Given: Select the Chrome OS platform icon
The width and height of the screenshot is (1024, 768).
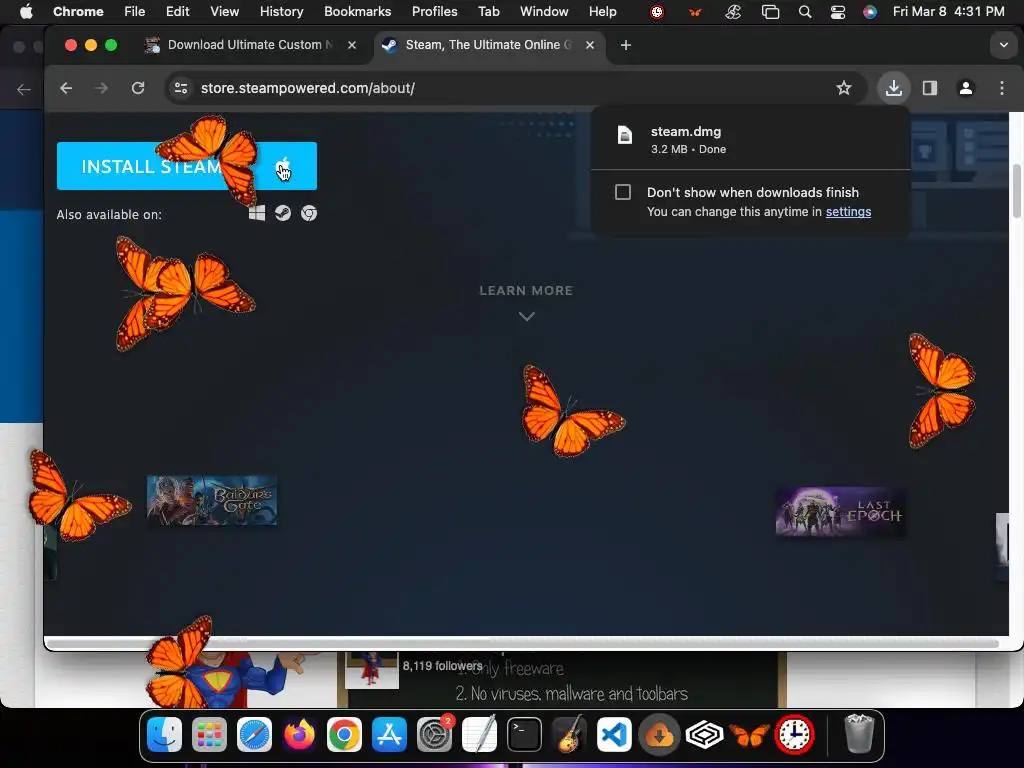Looking at the screenshot, I should pyautogui.click(x=309, y=214).
